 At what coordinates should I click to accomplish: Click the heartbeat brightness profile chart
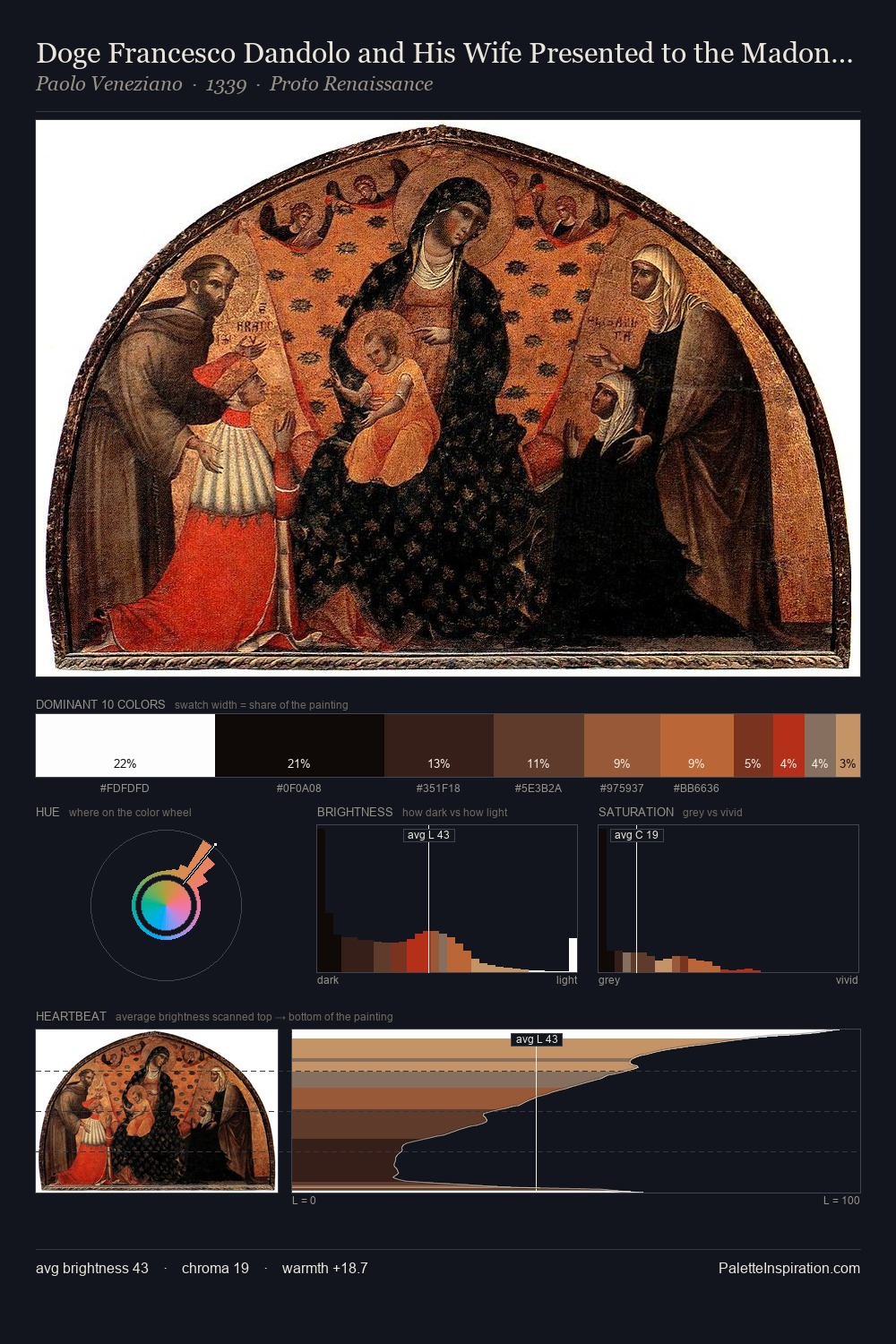(x=576, y=1111)
